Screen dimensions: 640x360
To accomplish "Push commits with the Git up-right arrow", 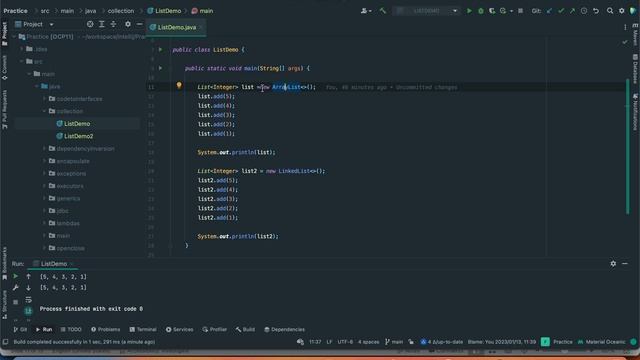I will pos(572,11).
